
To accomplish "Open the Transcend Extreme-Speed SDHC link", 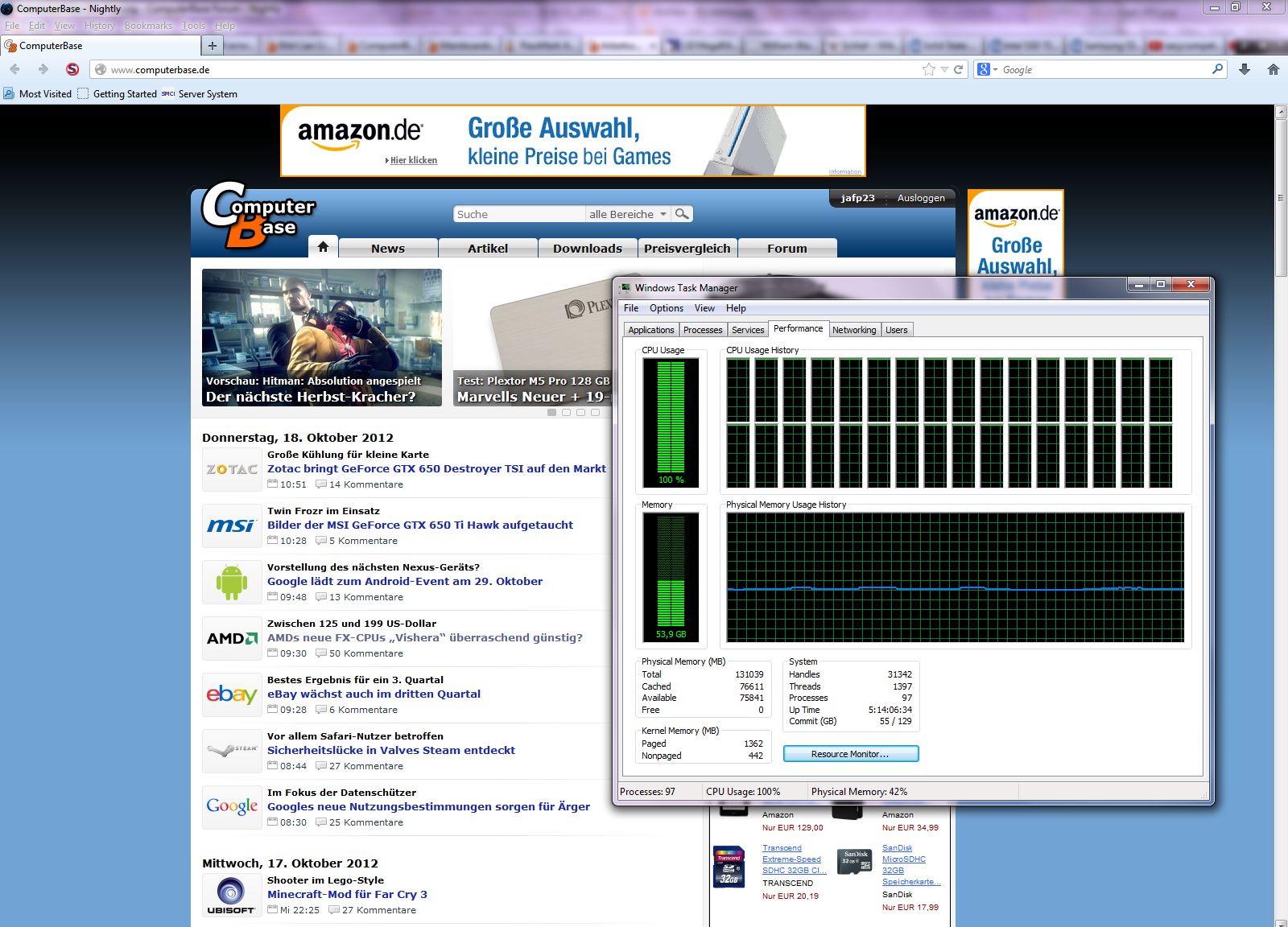I will 794,859.
